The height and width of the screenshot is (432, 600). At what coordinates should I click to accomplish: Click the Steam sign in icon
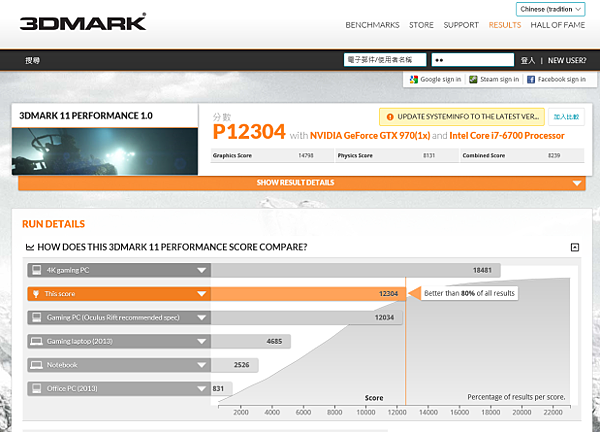[473, 80]
